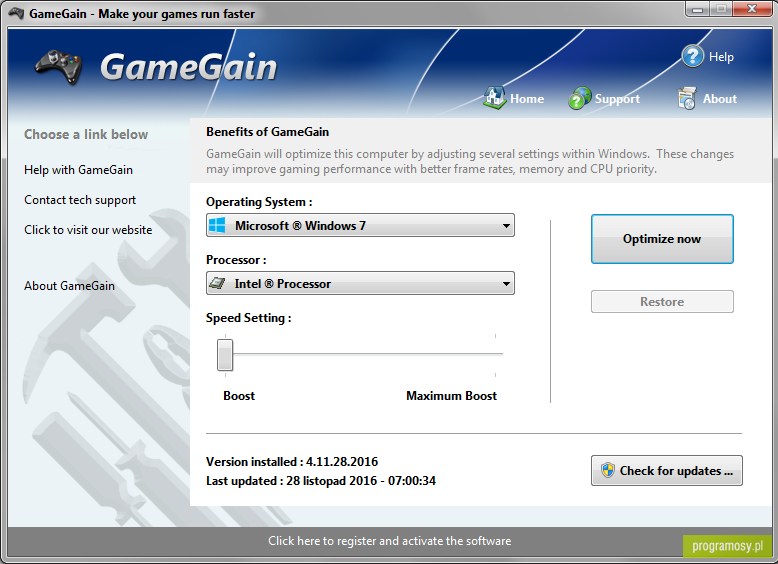Open the Processor dropdown
This screenshot has height=564, width=778.
pyautogui.click(x=360, y=283)
